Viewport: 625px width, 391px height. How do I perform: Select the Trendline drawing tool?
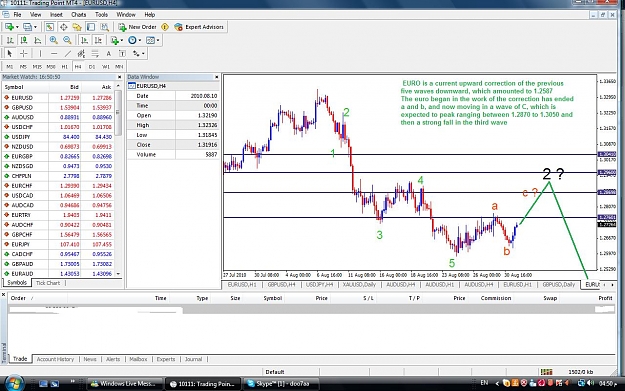68,53
